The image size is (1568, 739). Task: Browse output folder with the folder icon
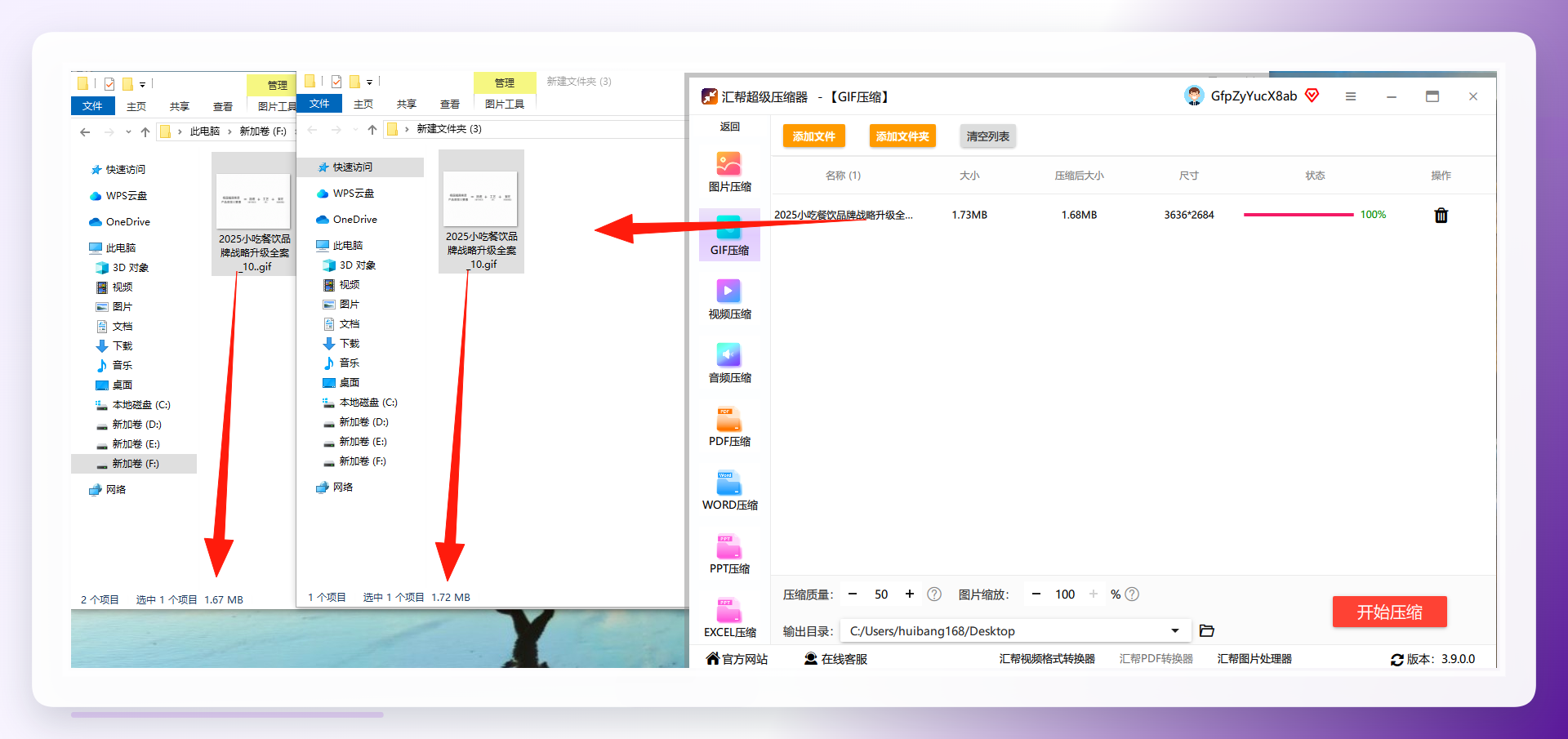1207,630
